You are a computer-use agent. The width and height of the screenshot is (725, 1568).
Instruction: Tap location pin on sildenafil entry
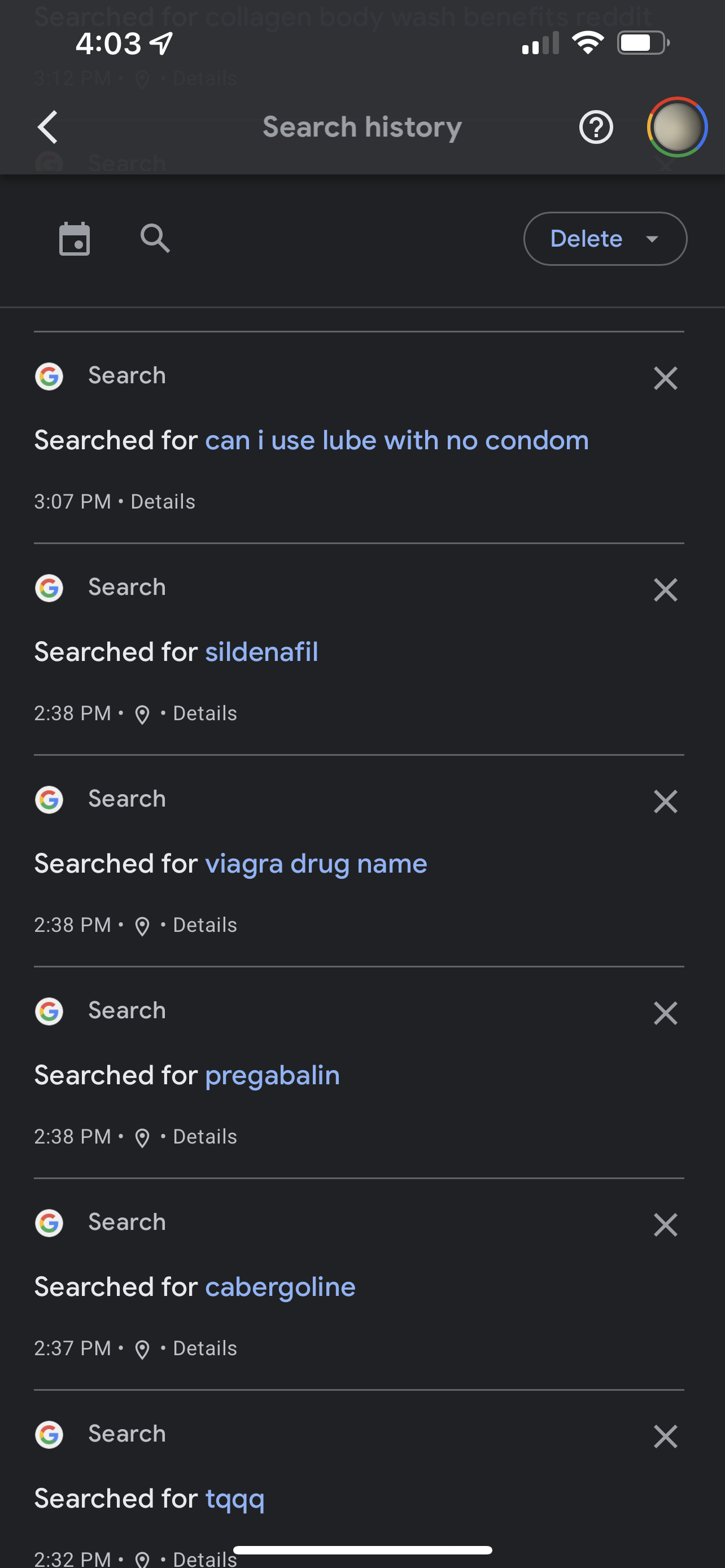pos(142,715)
